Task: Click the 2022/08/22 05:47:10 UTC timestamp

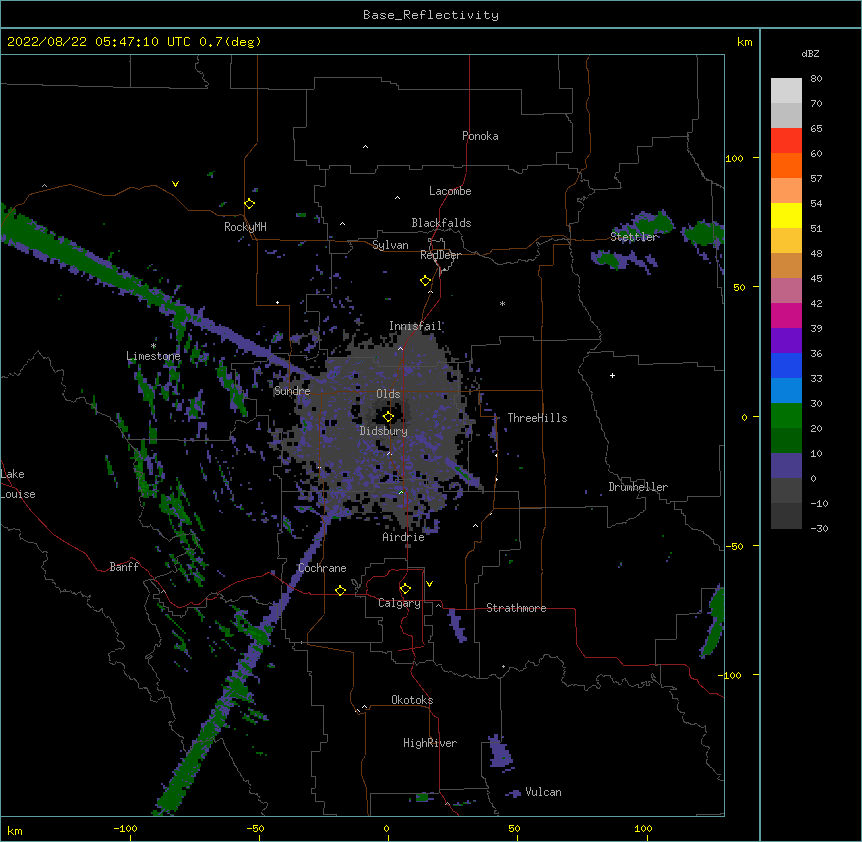Action: 98,42
